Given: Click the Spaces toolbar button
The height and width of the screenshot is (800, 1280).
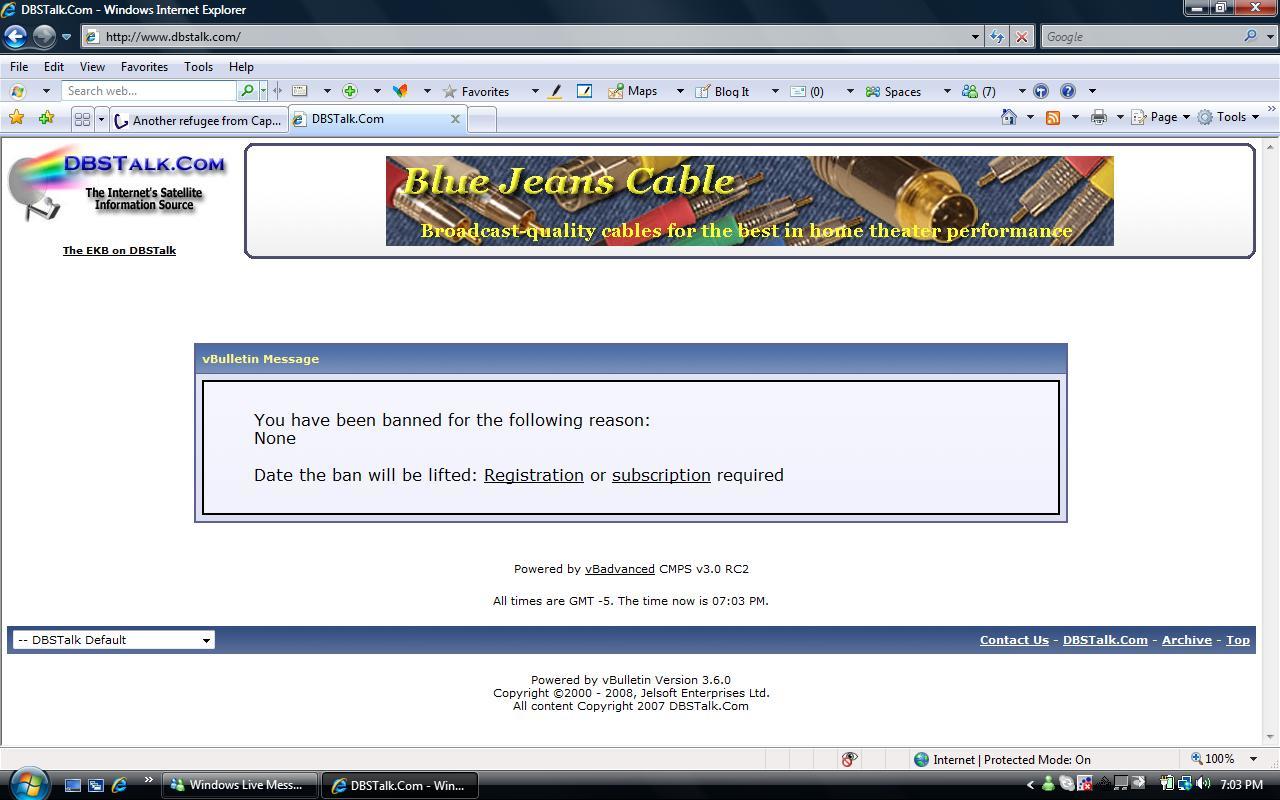Looking at the screenshot, I should [x=894, y=91].
